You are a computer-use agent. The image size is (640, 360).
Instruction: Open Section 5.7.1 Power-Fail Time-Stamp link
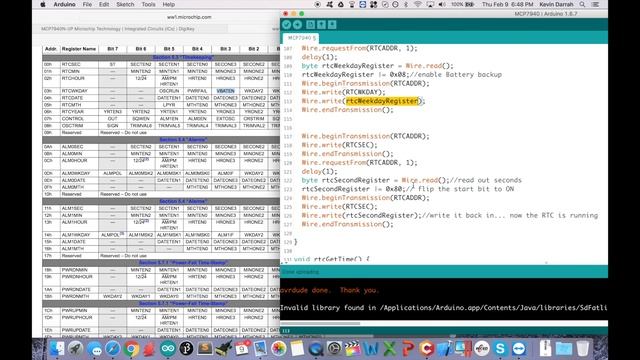(x=183, y=263)
